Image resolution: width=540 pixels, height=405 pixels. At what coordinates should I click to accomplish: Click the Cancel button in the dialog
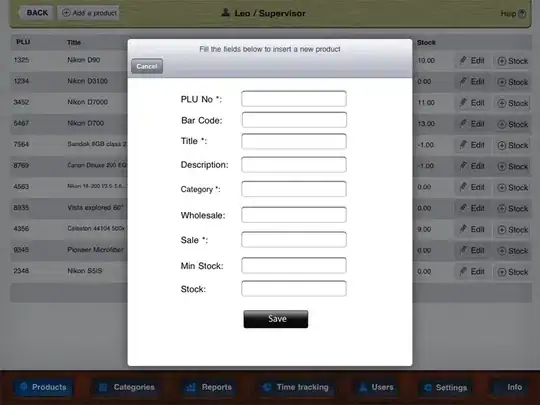tap(147, 66)
